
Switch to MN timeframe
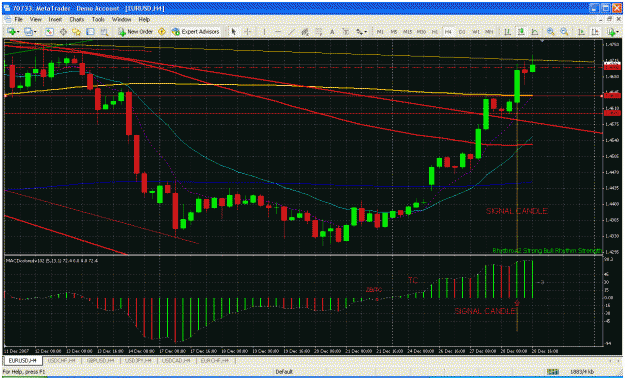[x=489, y=32]
